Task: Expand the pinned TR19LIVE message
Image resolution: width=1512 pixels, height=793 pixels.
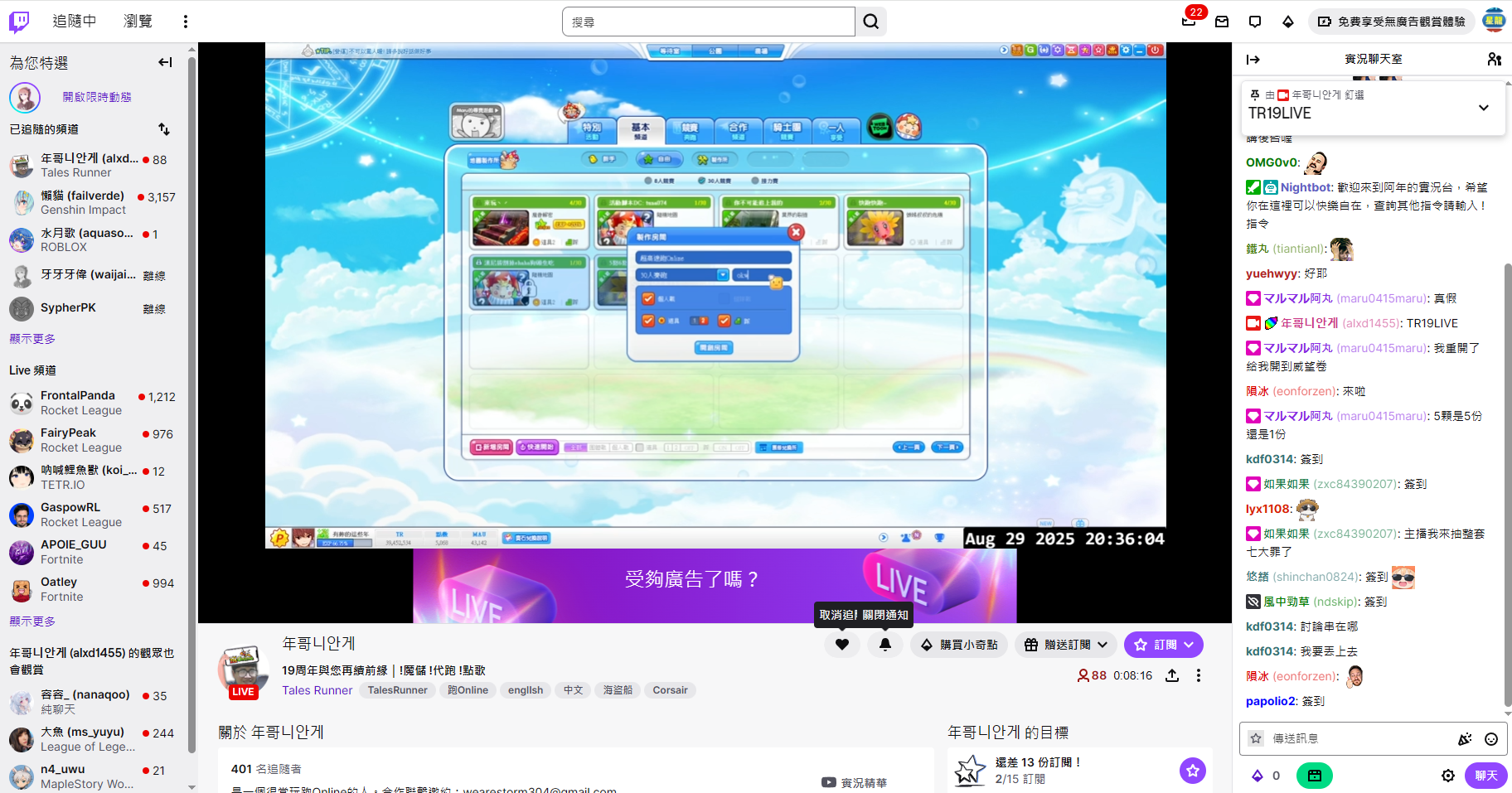Action: click(1483, 108)
